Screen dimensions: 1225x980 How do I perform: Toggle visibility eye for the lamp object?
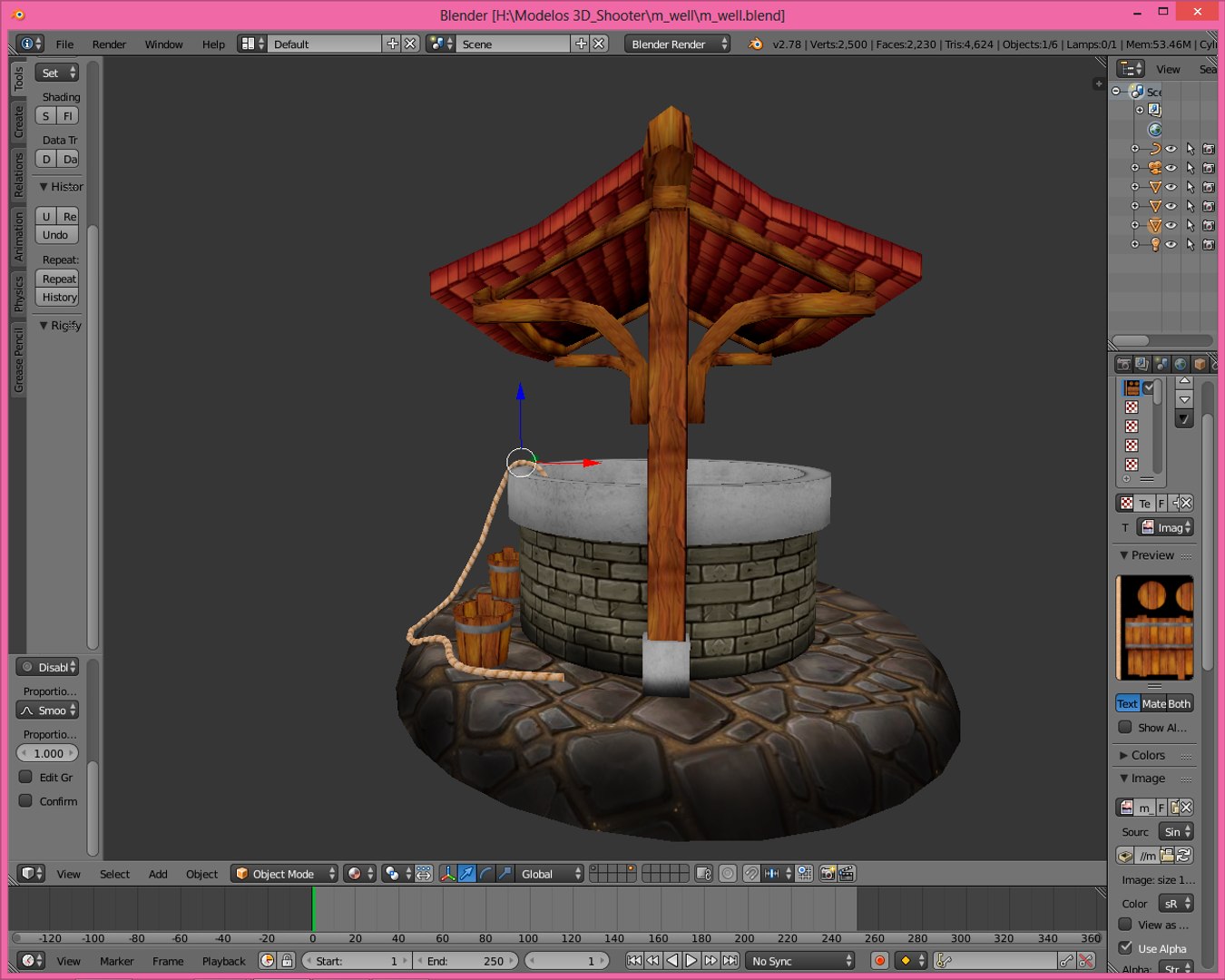tap(1171, 244)
